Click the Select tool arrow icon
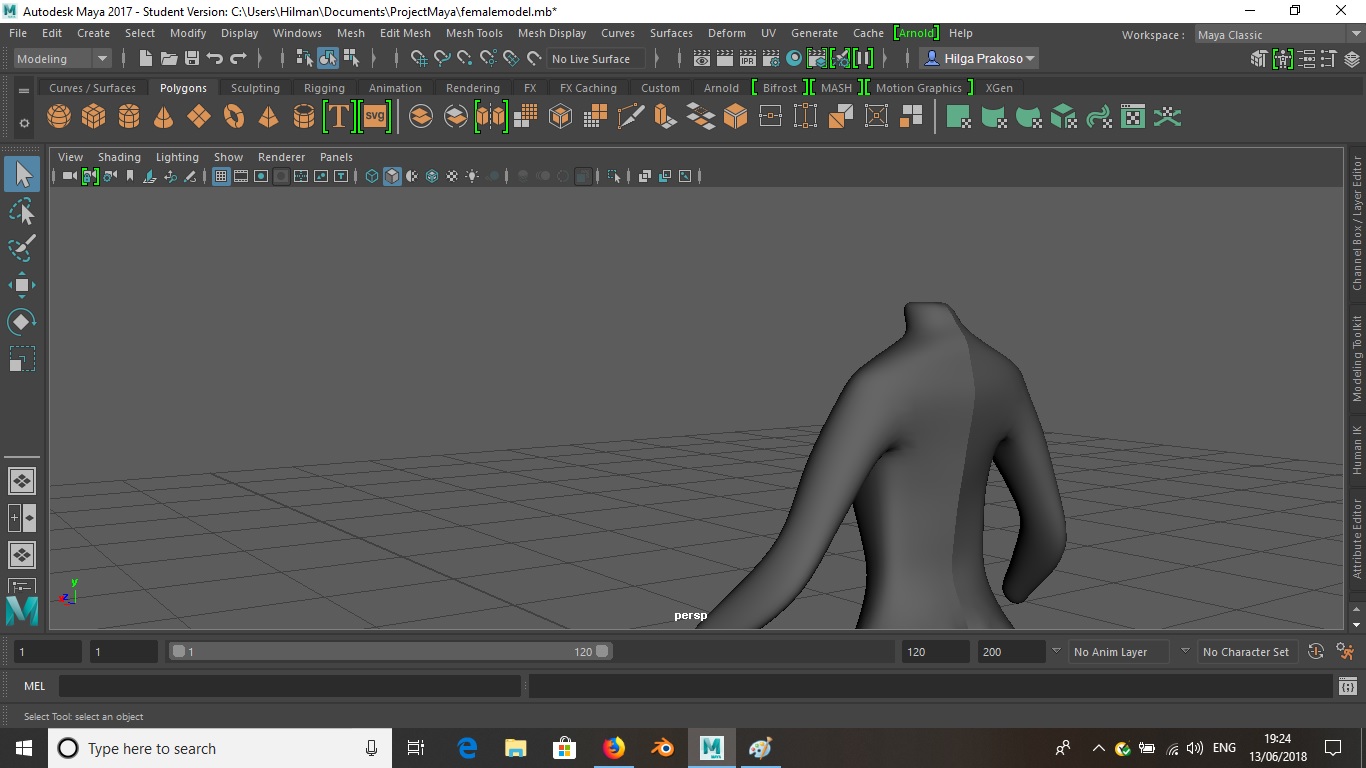The width and height of the screenshot is (1366, 768). click(22, 174)
